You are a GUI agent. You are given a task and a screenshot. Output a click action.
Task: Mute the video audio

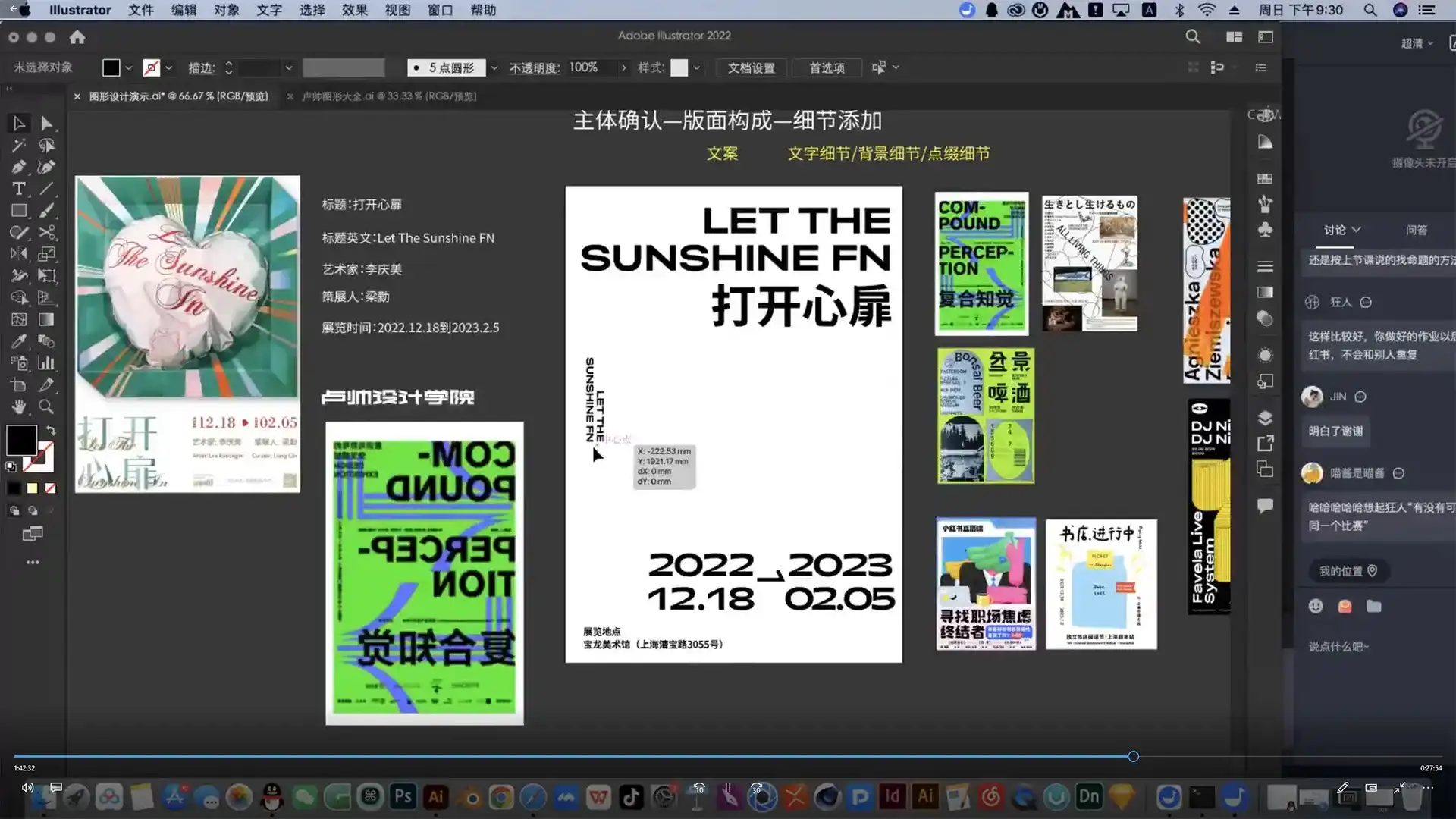pyautogui.click(x=27, y=788)
